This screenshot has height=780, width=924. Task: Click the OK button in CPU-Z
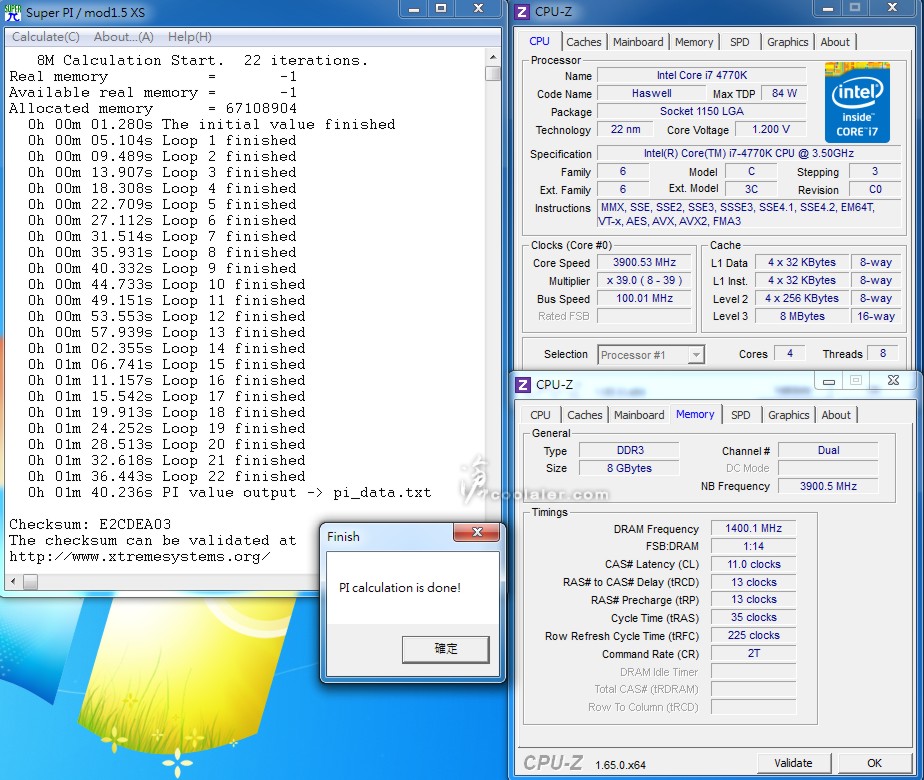click(874, 763)
